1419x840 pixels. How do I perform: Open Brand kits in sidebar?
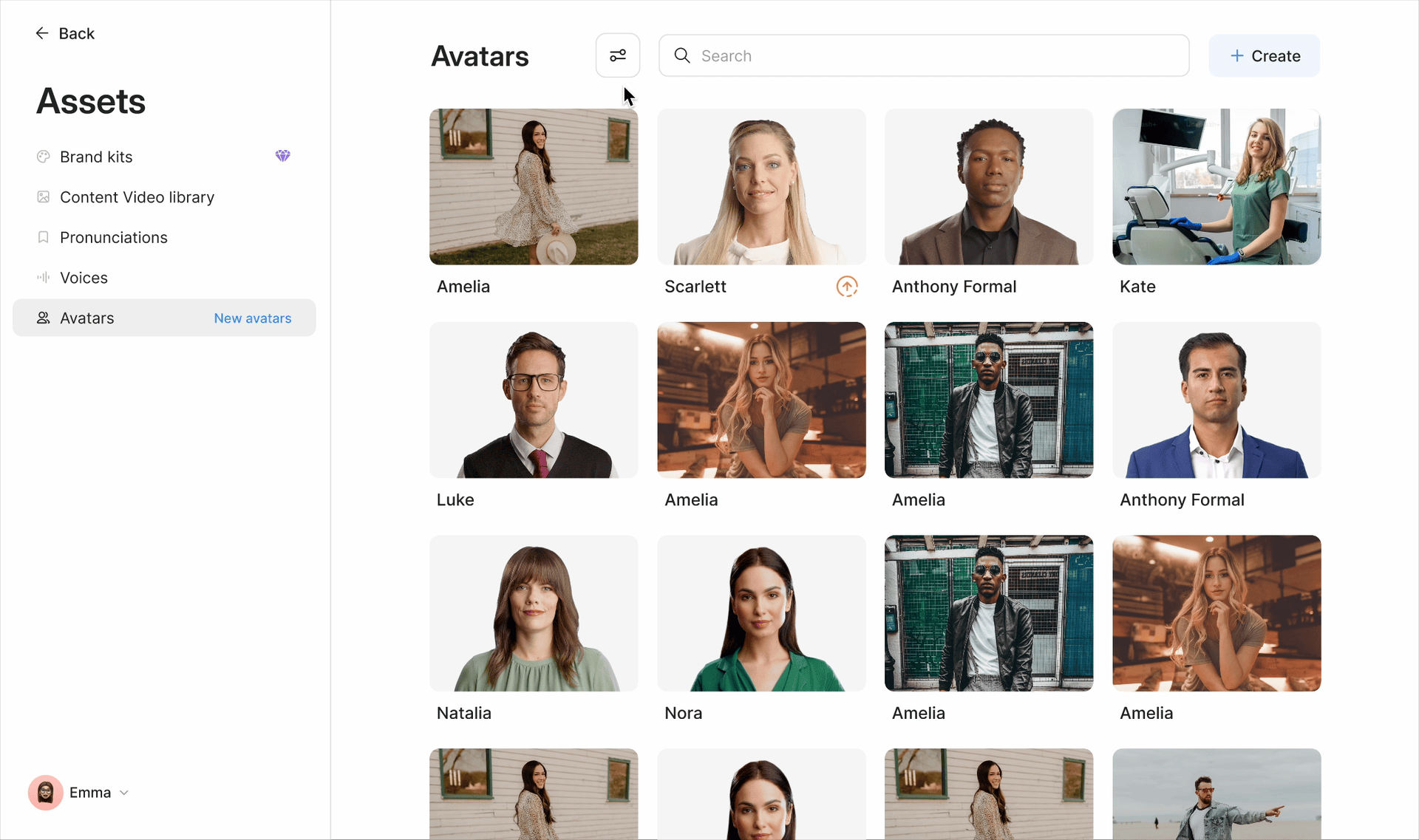(x=96, y=157)
